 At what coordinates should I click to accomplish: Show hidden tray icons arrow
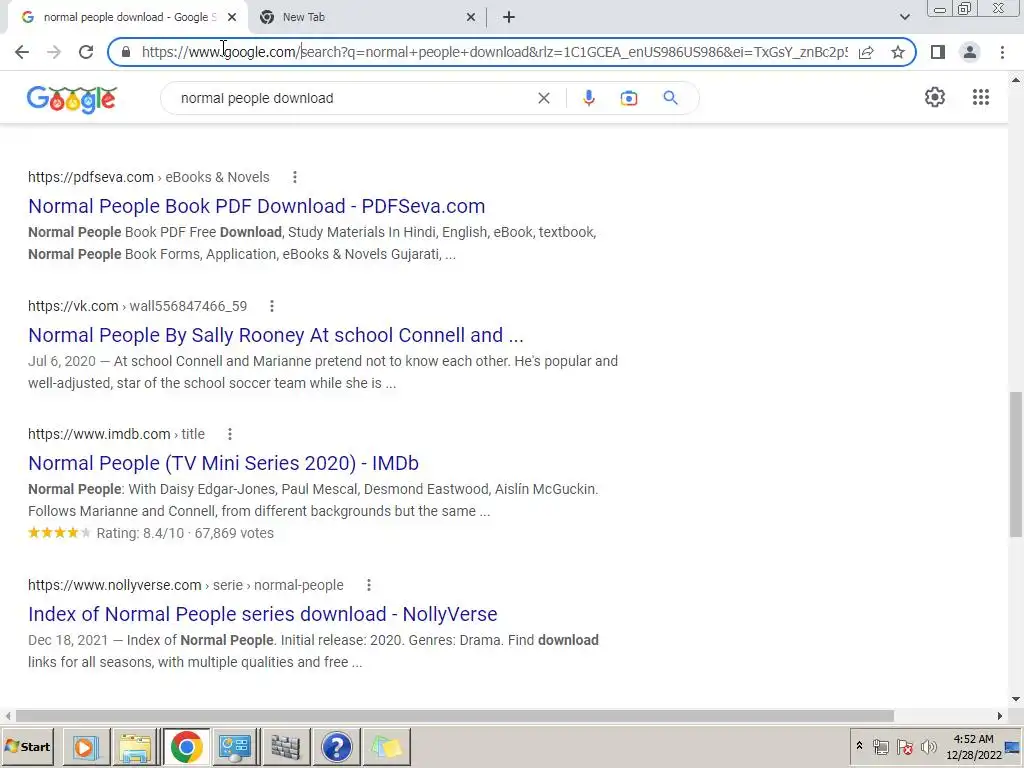[859, 746]
